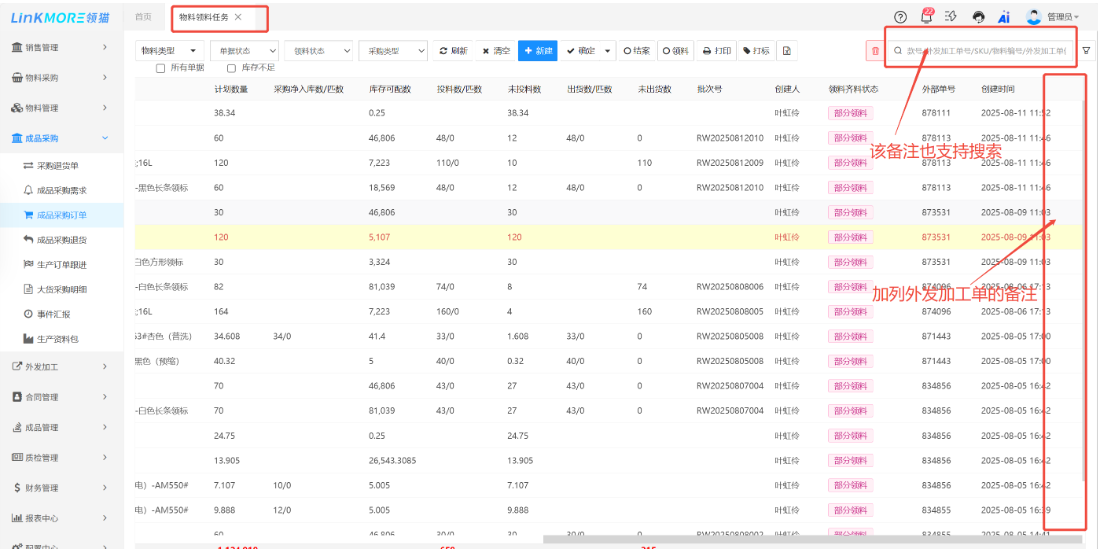Enable the 所有单据 checkbox
Screen dimensions: 1098x549
click(161, 68)
